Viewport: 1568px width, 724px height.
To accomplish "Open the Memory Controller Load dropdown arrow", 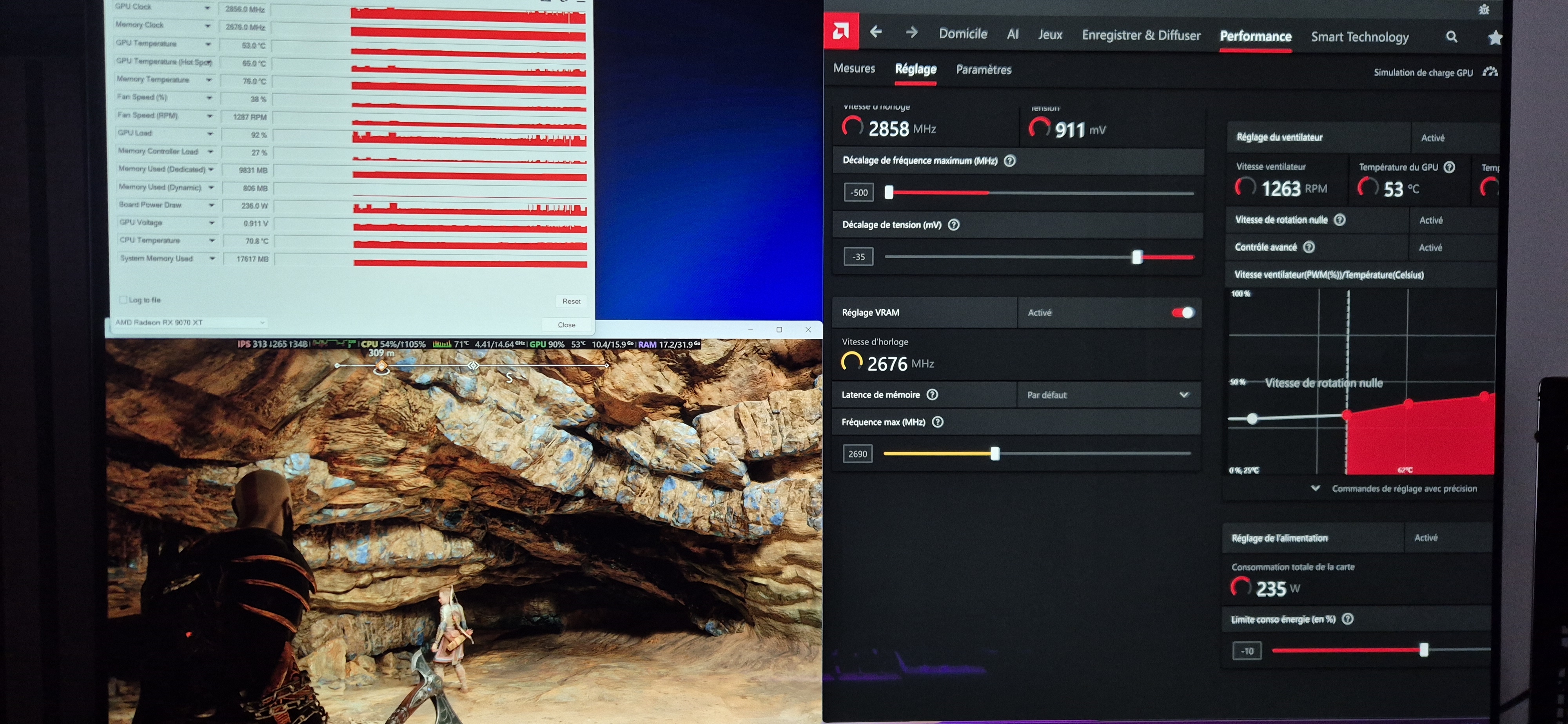I will [x=211, y=152].
